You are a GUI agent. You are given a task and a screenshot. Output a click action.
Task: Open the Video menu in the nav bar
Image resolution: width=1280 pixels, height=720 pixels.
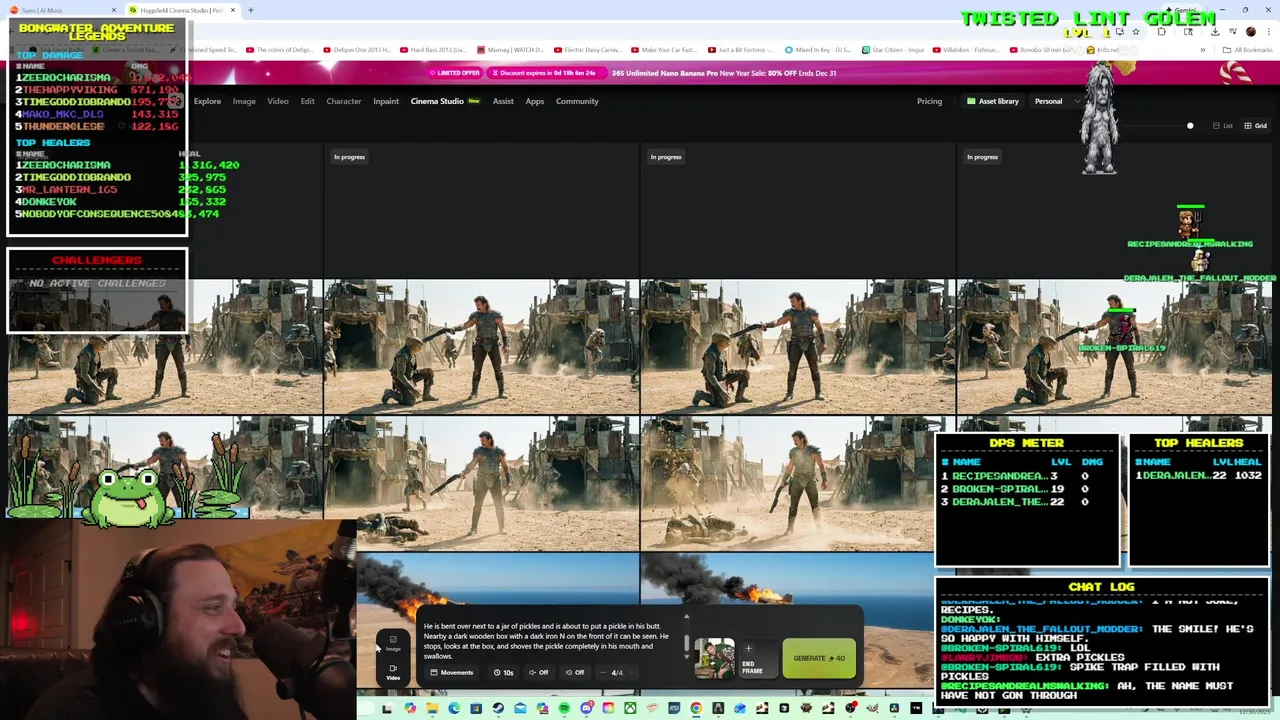click(x=278, y=101)
